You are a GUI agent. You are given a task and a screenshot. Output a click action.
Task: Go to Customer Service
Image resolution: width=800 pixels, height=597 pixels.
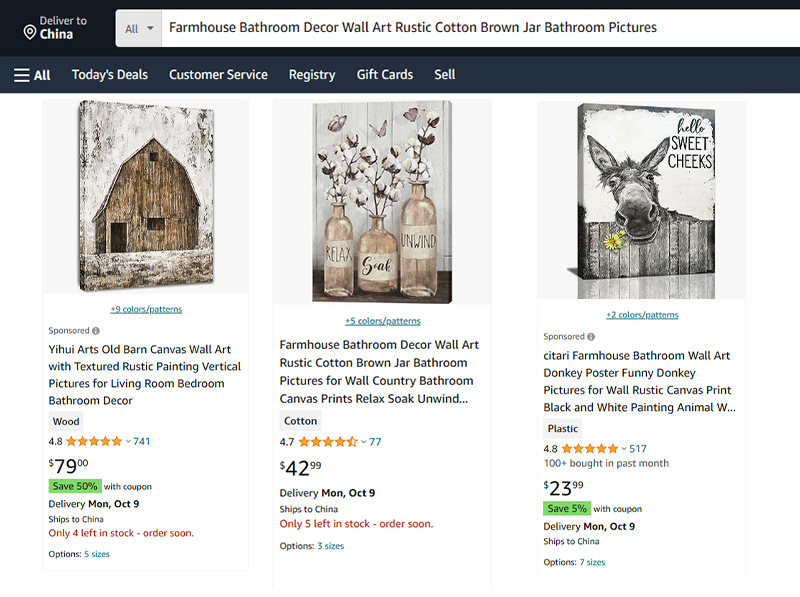click(218, 75)
